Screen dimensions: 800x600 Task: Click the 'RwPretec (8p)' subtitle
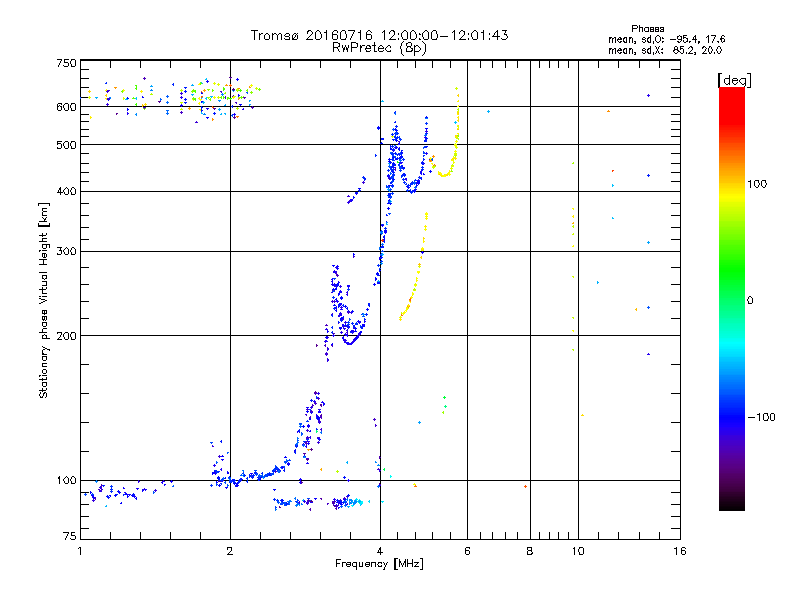coord(379,48)
